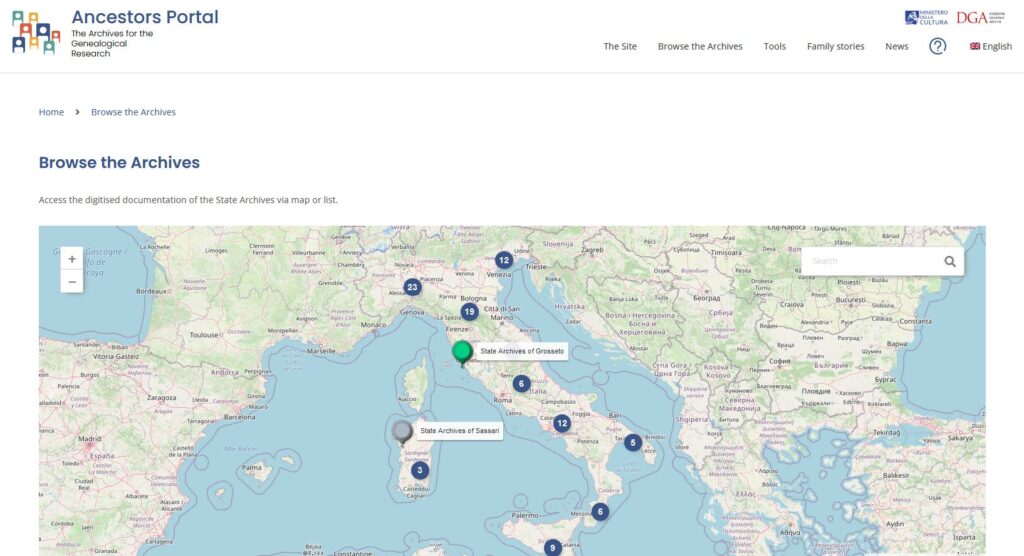1024x556 pixels.
Task: Select the green Grosseto map pin
Action: pyautogui.click(x=462, y=351)
